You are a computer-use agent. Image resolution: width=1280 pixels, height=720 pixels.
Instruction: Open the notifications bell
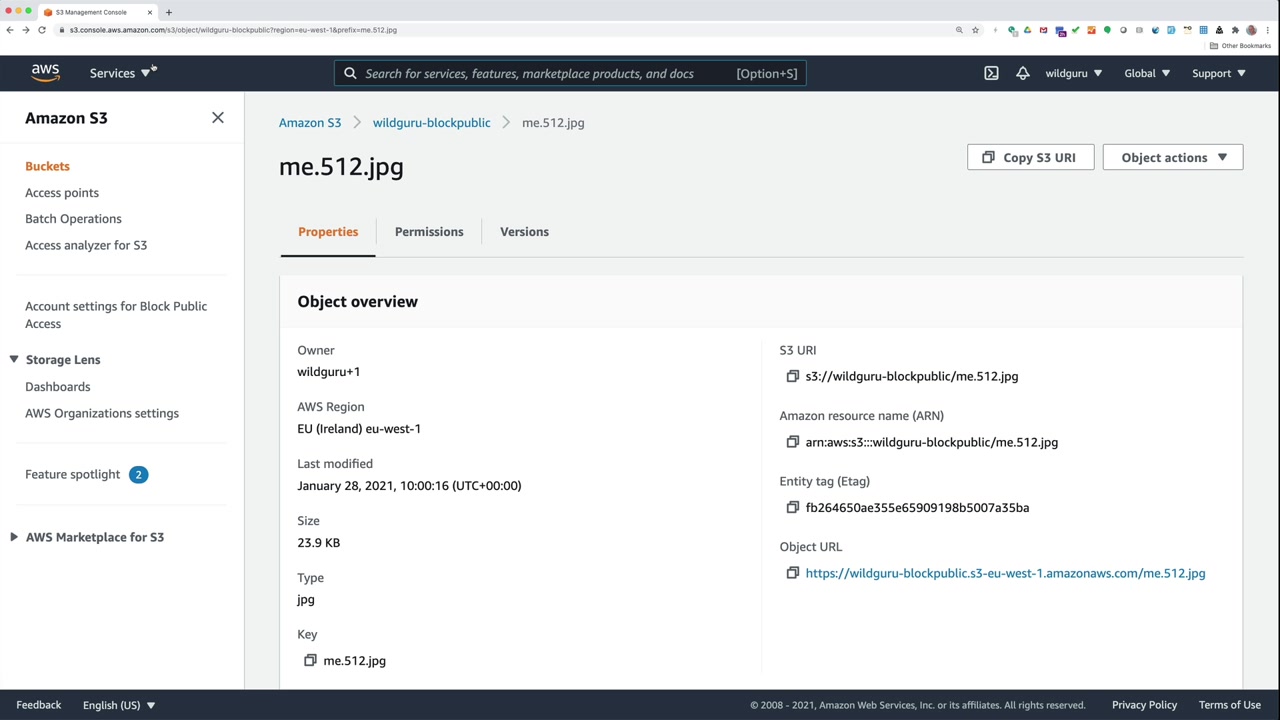[x=1022, y=73]
